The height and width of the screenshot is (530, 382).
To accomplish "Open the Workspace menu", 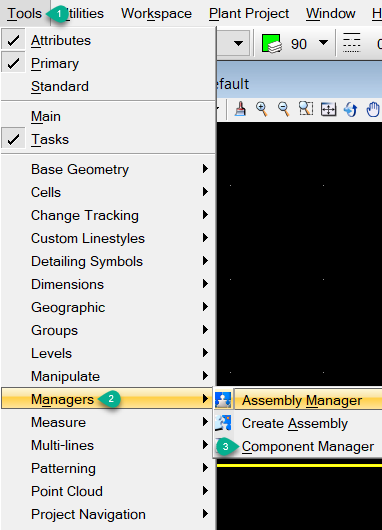I will [x=156, y=14].
